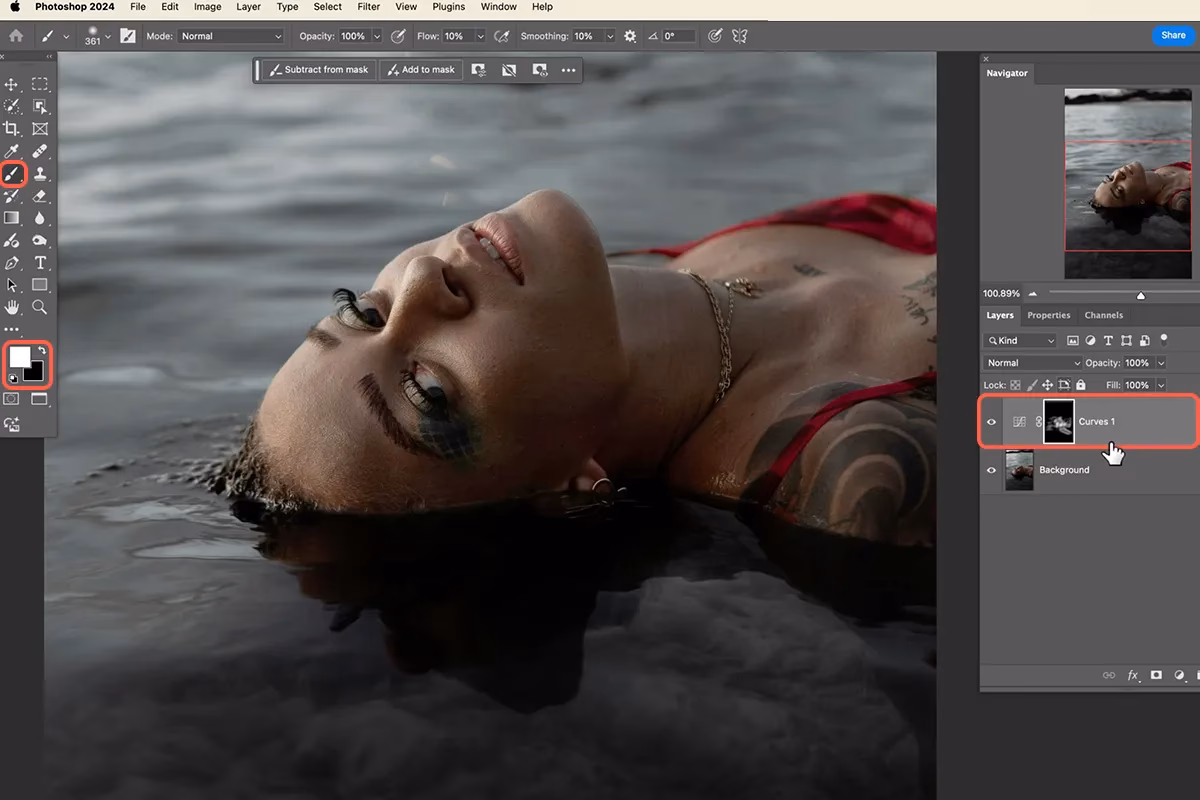1200x800 pixels.
Task: Activate the Zoom tool magnifier
Action: click(40, 307)
